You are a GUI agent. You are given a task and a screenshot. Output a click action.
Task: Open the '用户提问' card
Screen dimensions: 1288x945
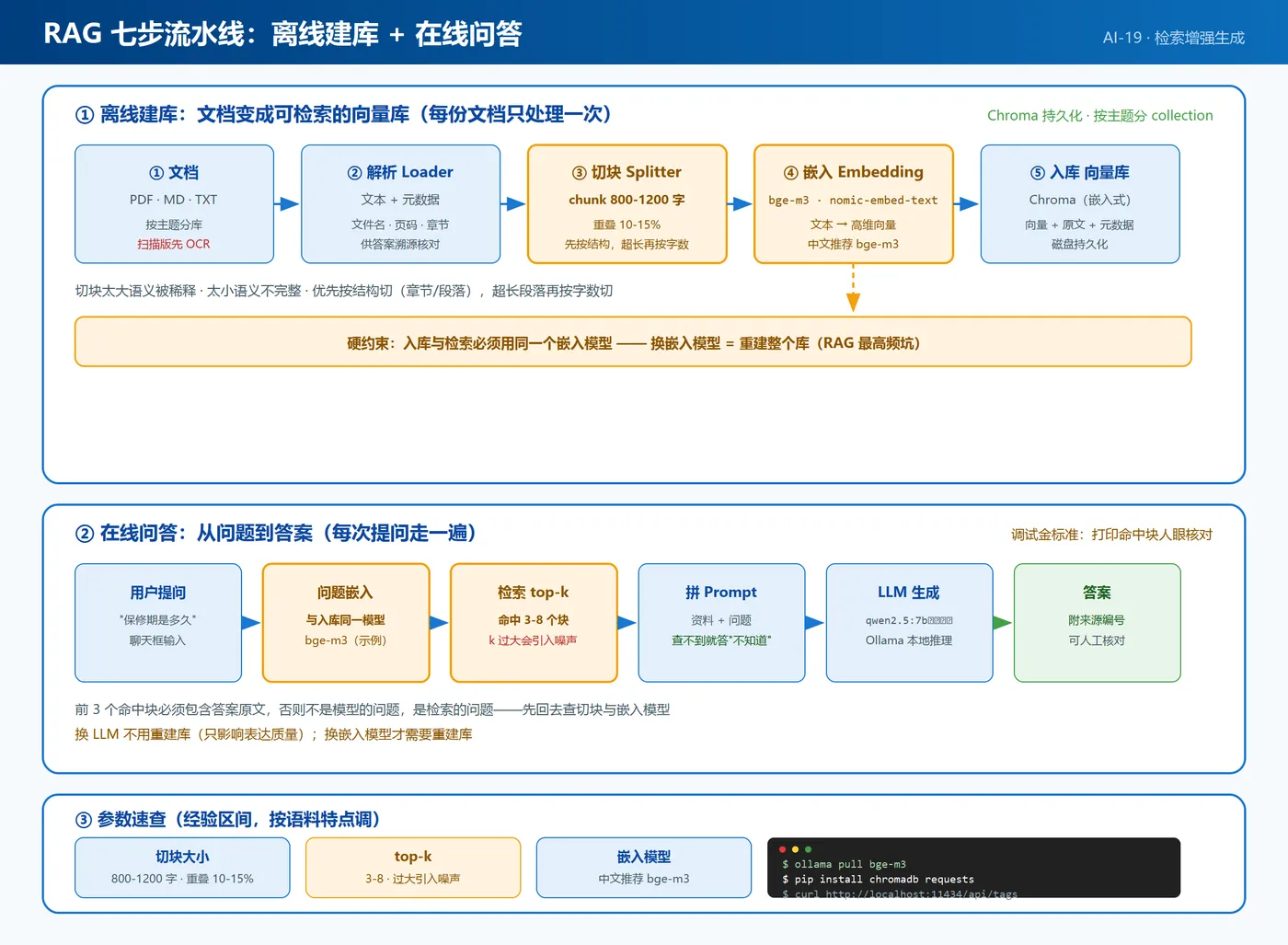pyautogui.click(x=158, y=623)
